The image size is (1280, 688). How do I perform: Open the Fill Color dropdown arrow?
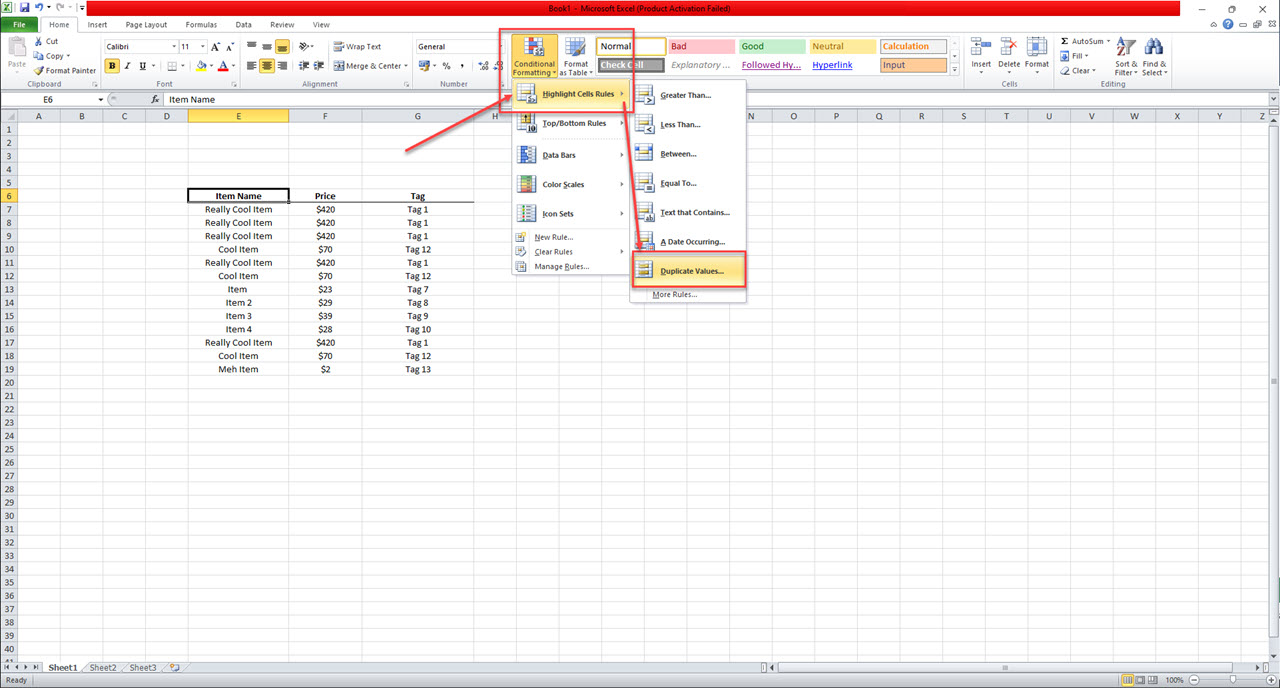point(210,66)
